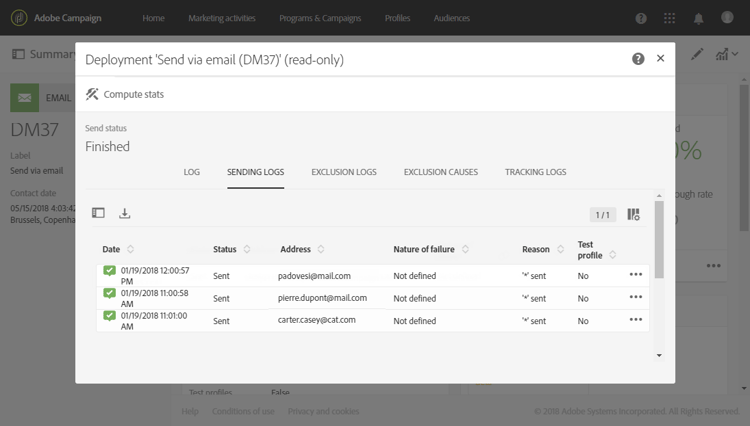The height and width of the screenshot is (426, 750).
Task: Open the Conditions of use link
Action: (243, 411)
